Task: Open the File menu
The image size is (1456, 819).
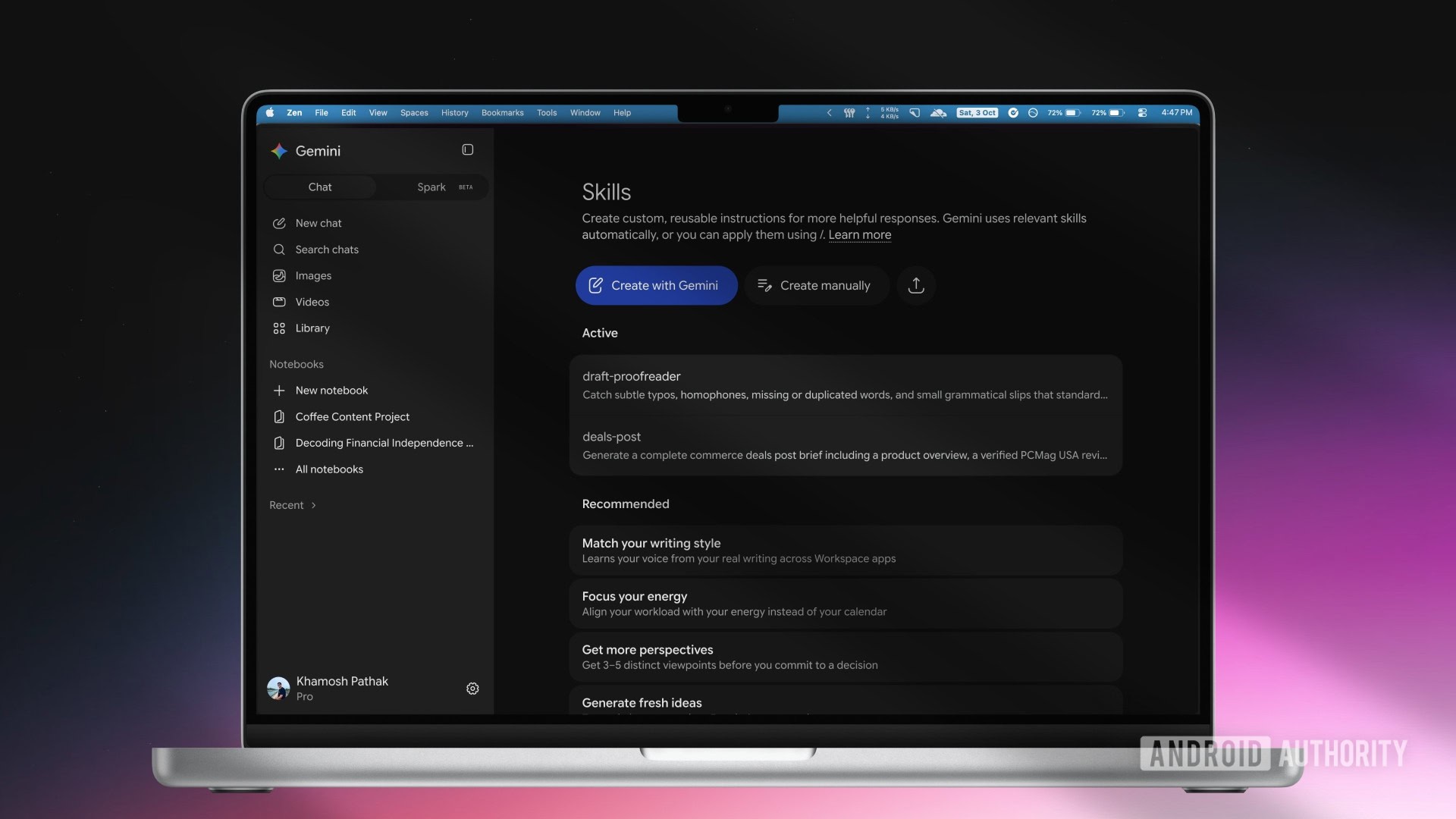Action: pos(322,113)
